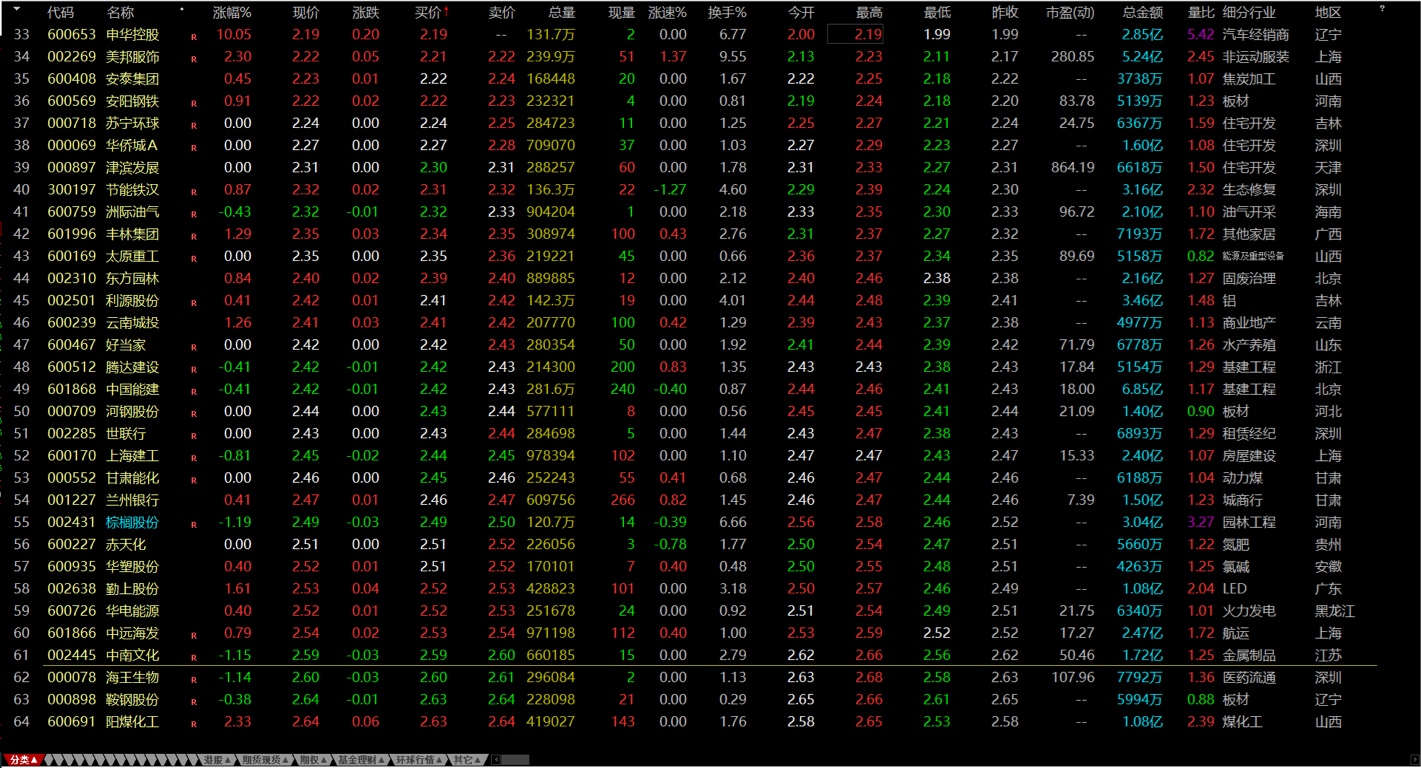The height and width of the screenshot is (768, 1421).
Task: Sort by the 代码 column header
Action: [60, 13]
